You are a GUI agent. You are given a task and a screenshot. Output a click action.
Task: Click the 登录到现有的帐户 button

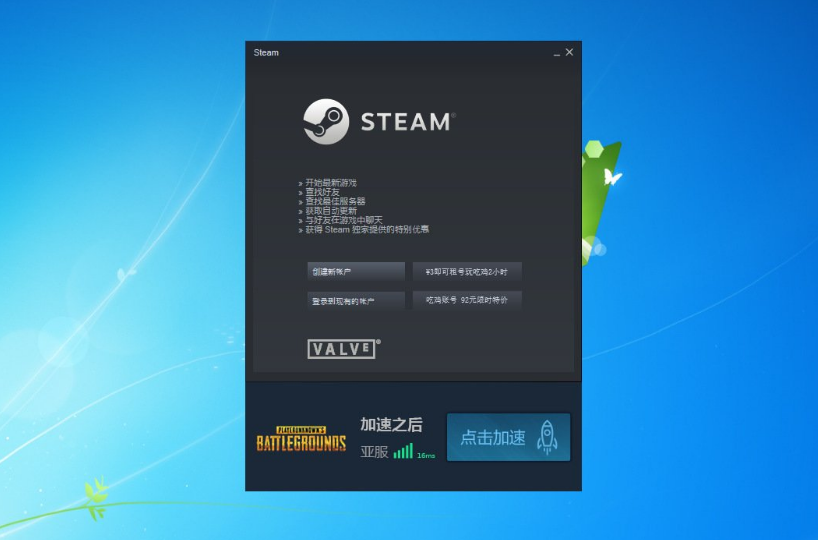[356, 301]
